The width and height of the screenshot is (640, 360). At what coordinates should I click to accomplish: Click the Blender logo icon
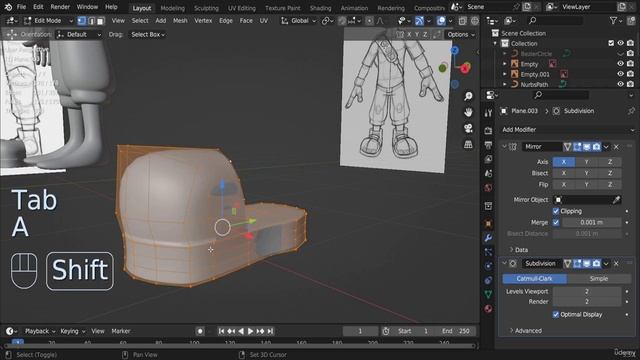click(x=8, y=7)
